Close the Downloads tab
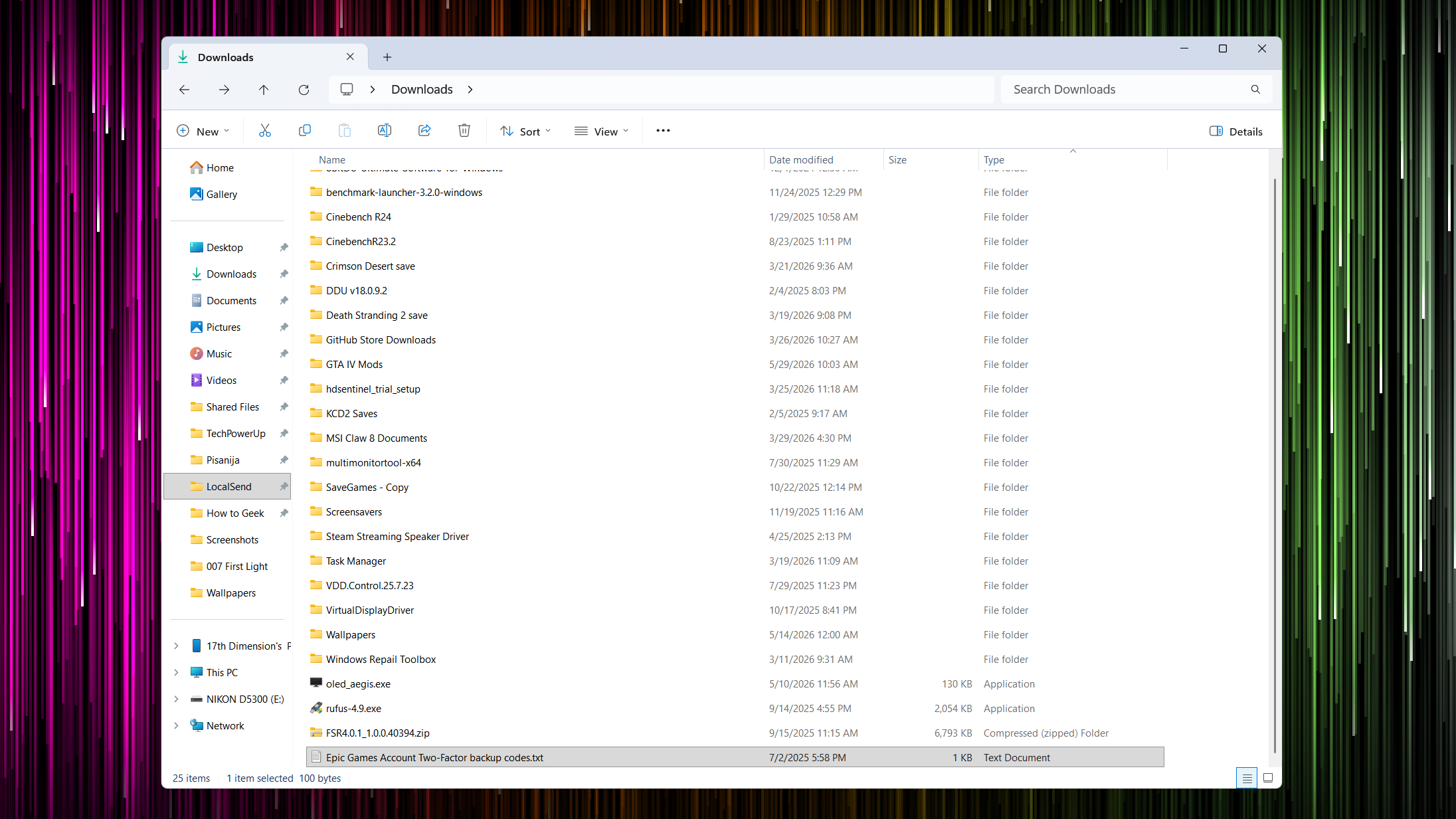 (350, 57)
